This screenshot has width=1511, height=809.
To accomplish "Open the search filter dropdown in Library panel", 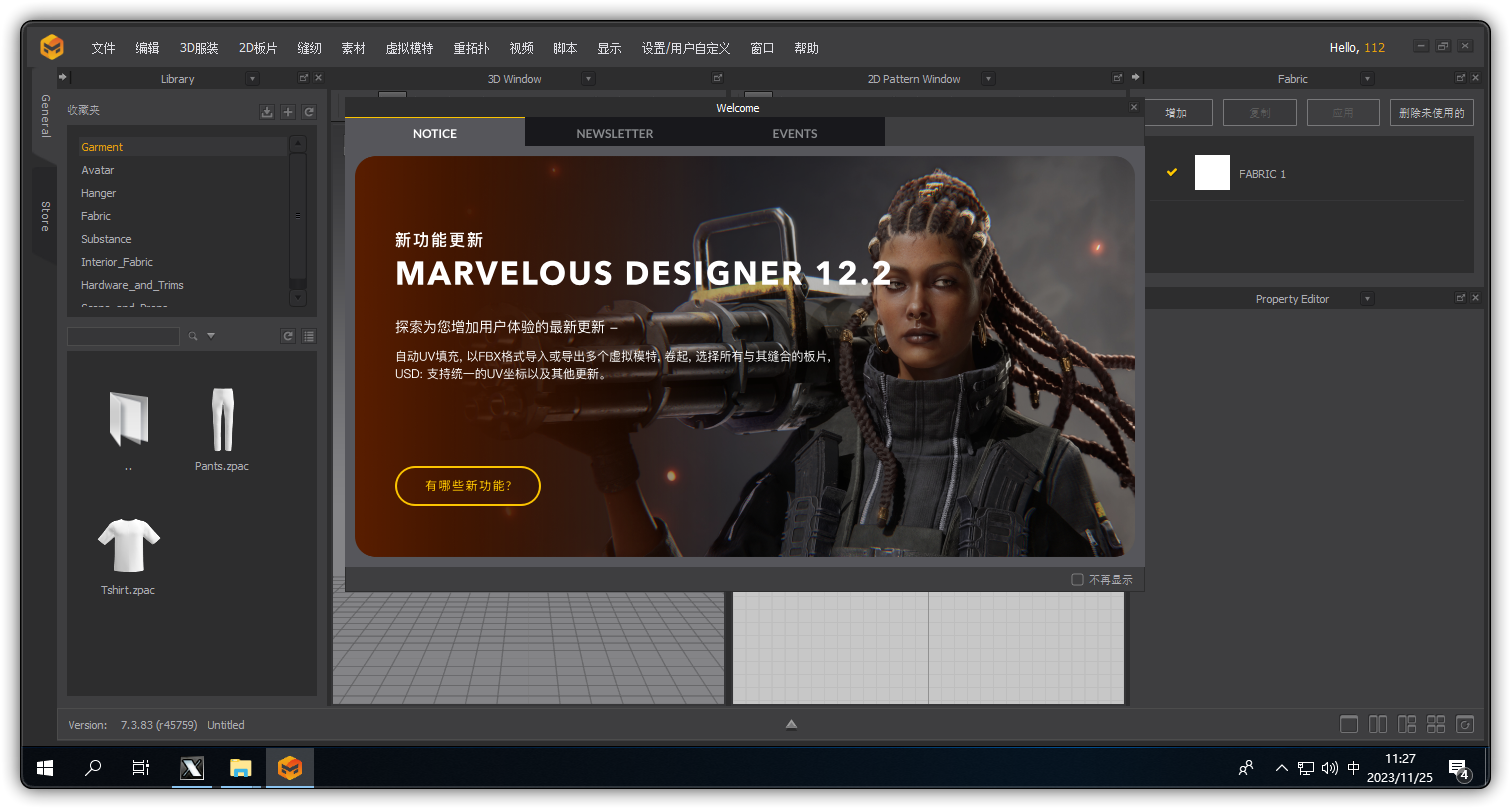I will [212, 336].
